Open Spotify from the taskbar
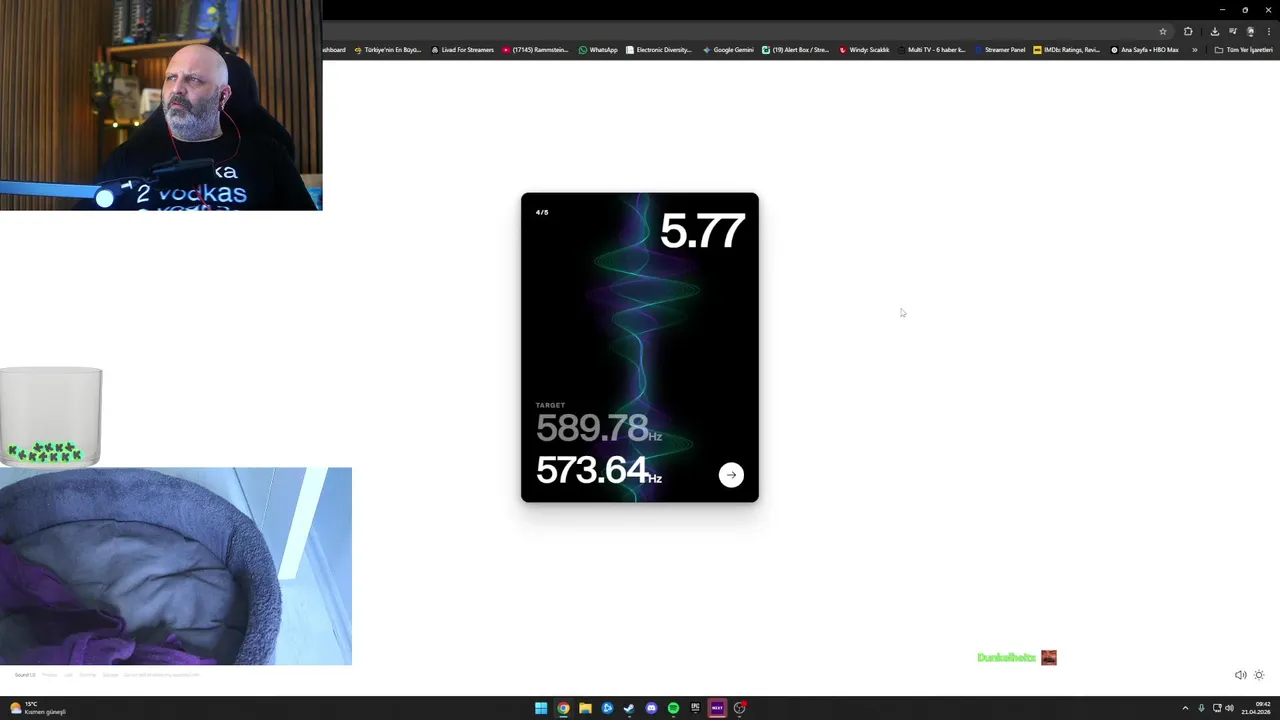 (673, 708)
